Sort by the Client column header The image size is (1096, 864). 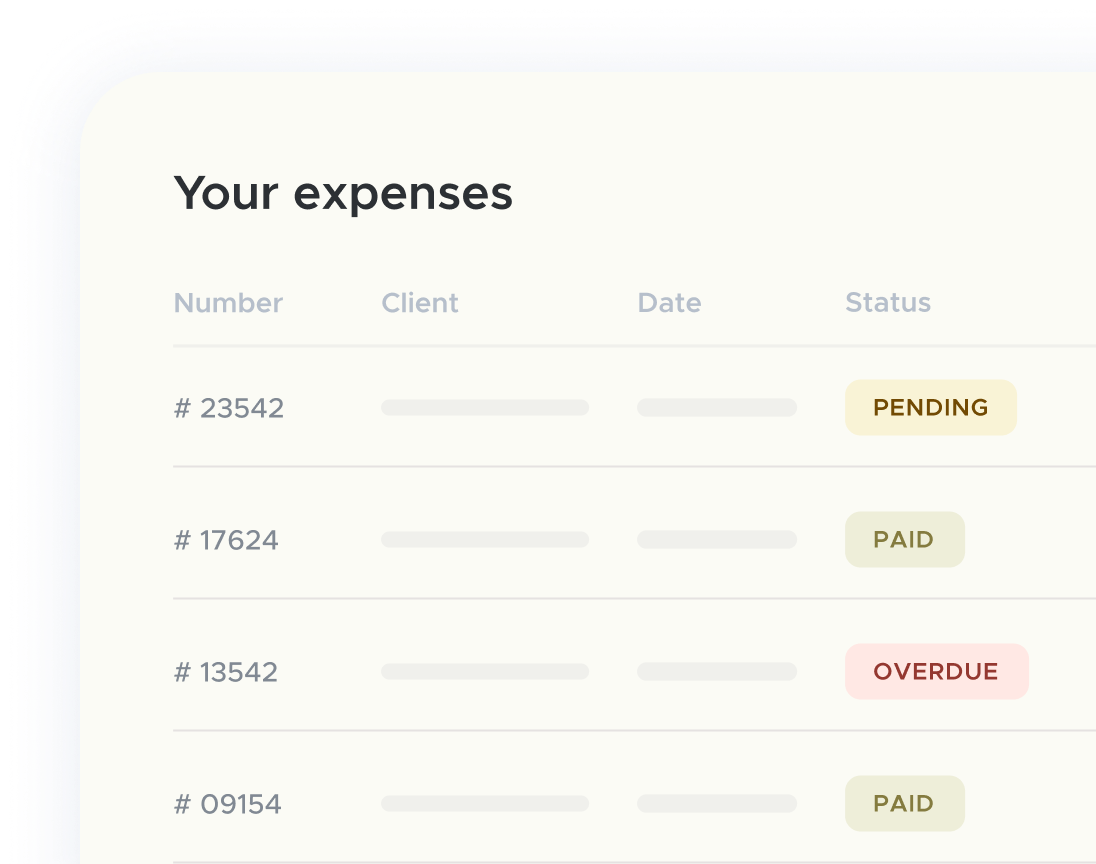click(x=420, y=303)
